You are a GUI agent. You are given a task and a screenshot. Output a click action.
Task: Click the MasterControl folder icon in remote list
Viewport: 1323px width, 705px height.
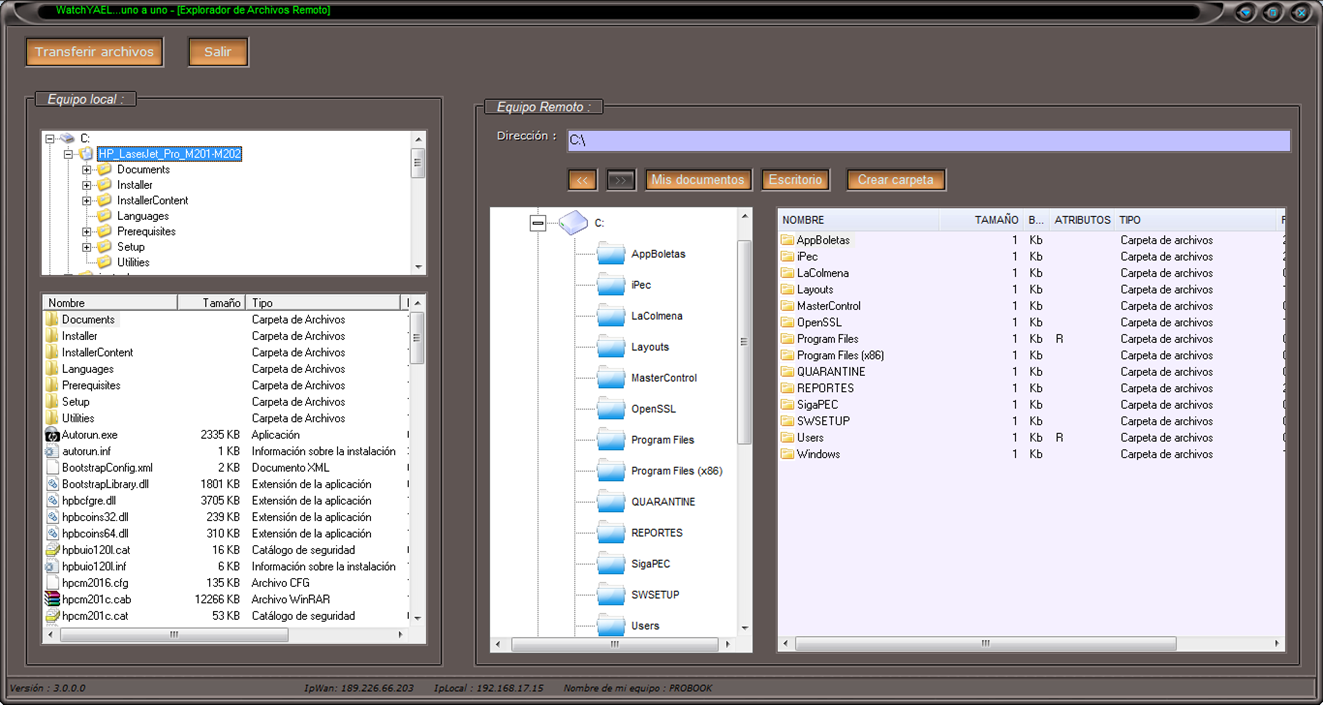(x=787, y=306)
